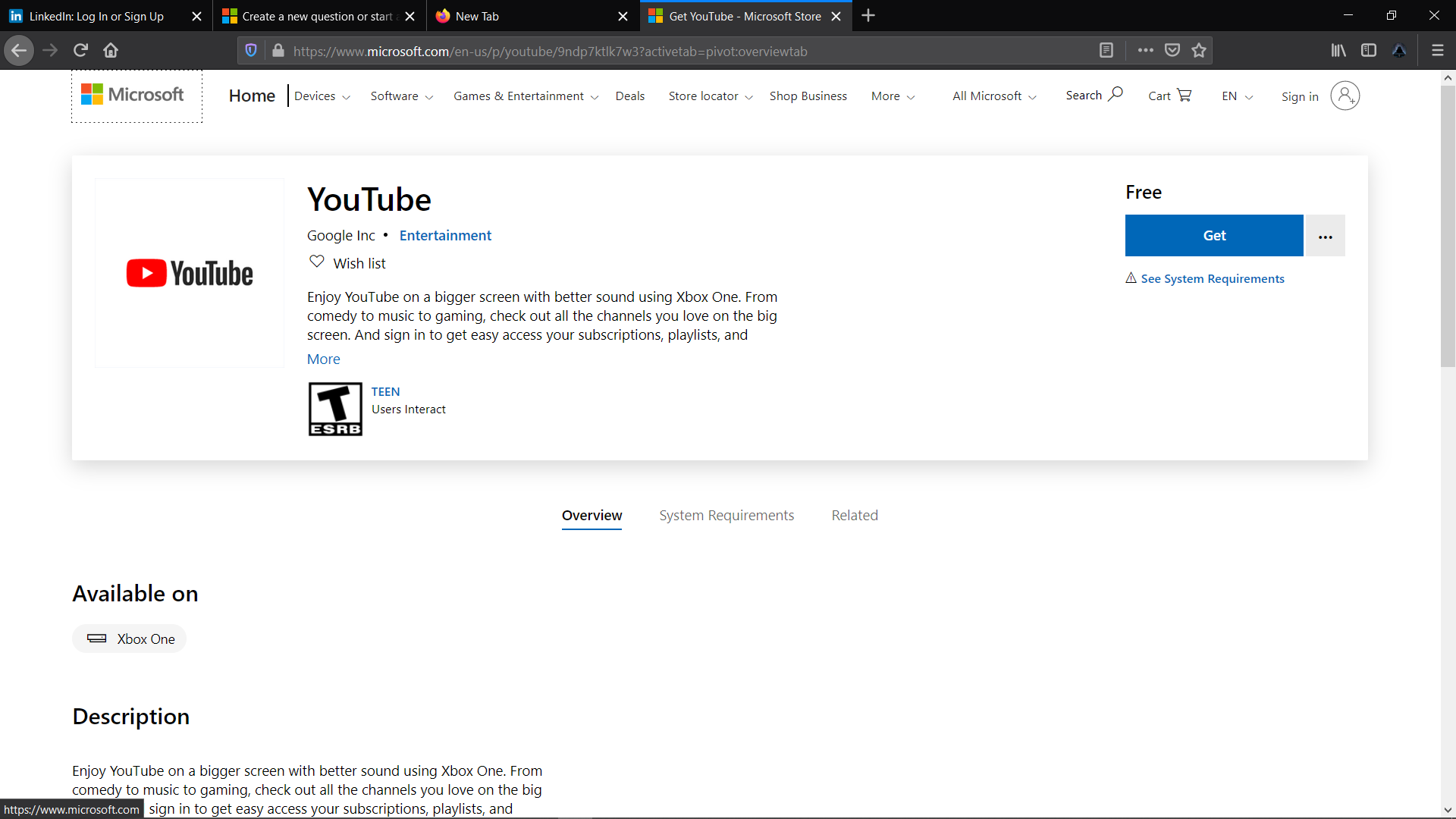This screenshot has height=819, width=1456.
Task: Bookmark this page with the star
Action: (1199, 51)
